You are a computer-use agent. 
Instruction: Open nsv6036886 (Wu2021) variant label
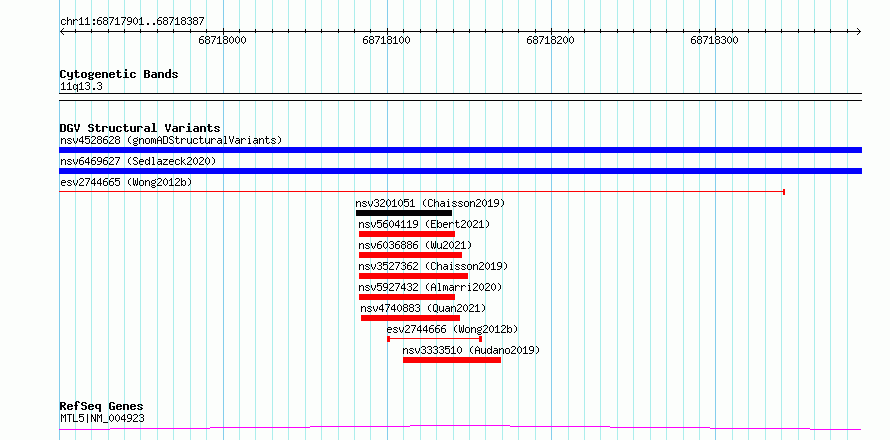415,245
